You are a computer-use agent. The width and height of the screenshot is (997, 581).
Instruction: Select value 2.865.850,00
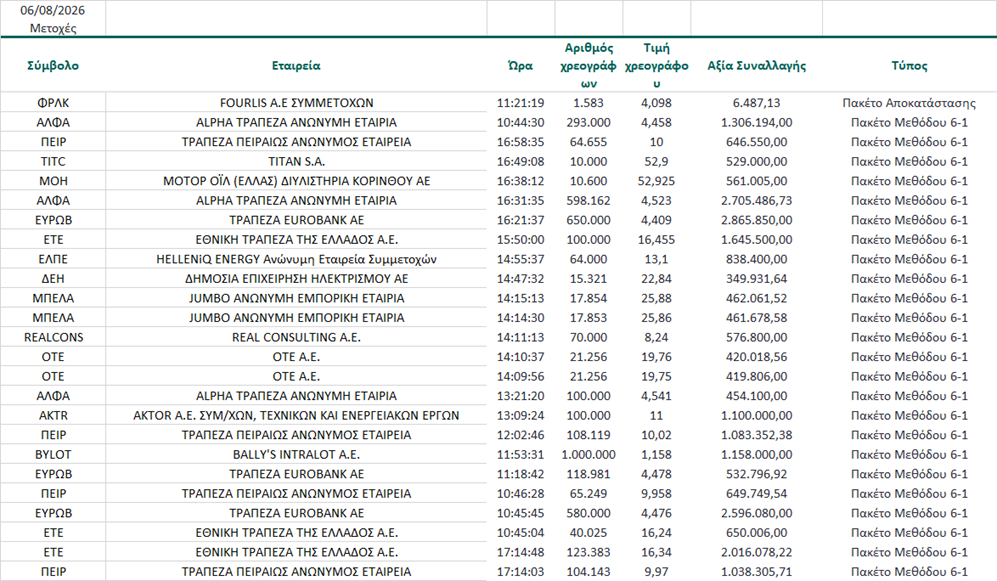pos(757,220)
